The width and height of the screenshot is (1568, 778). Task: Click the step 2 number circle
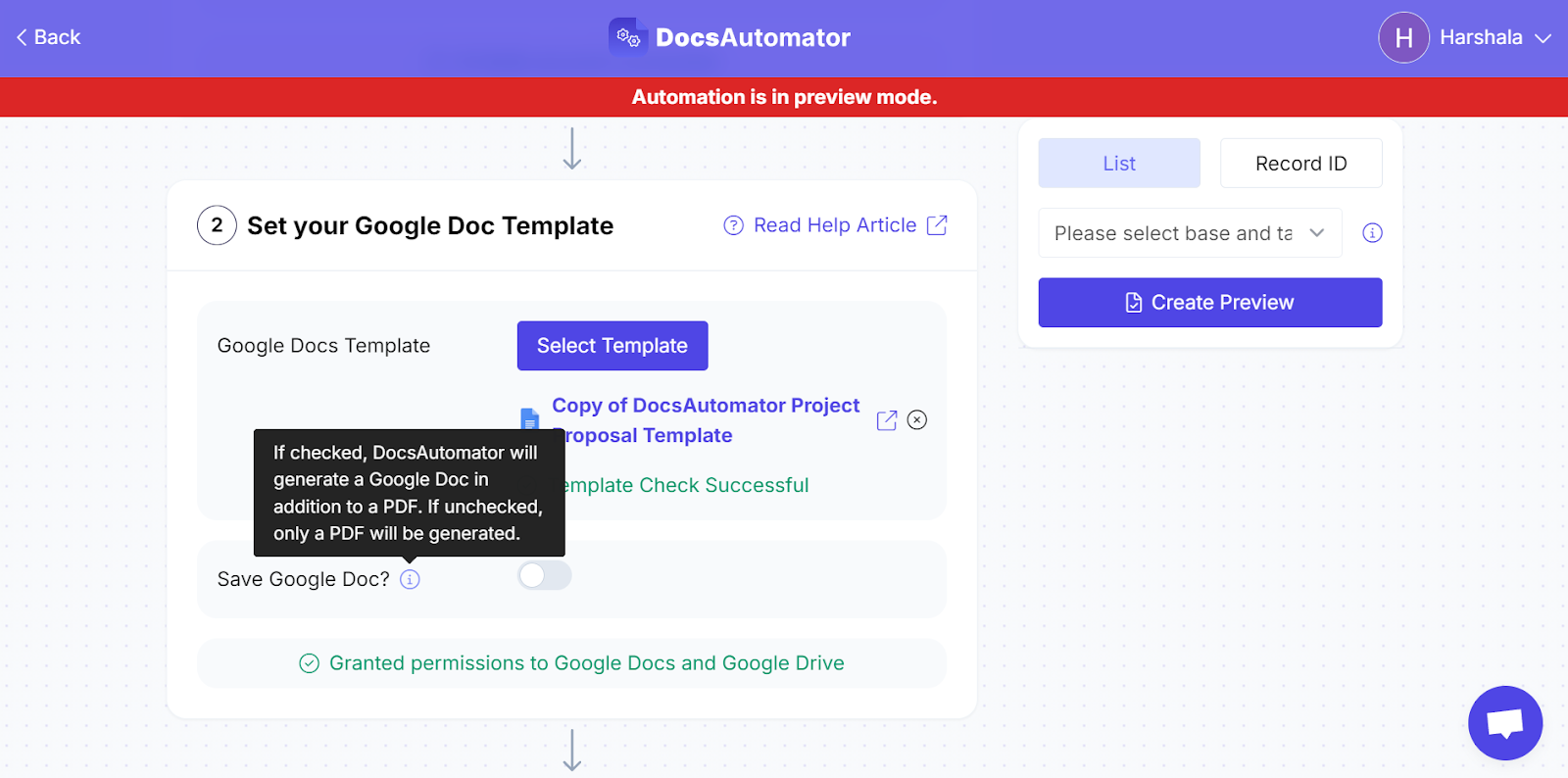[217, 225]
